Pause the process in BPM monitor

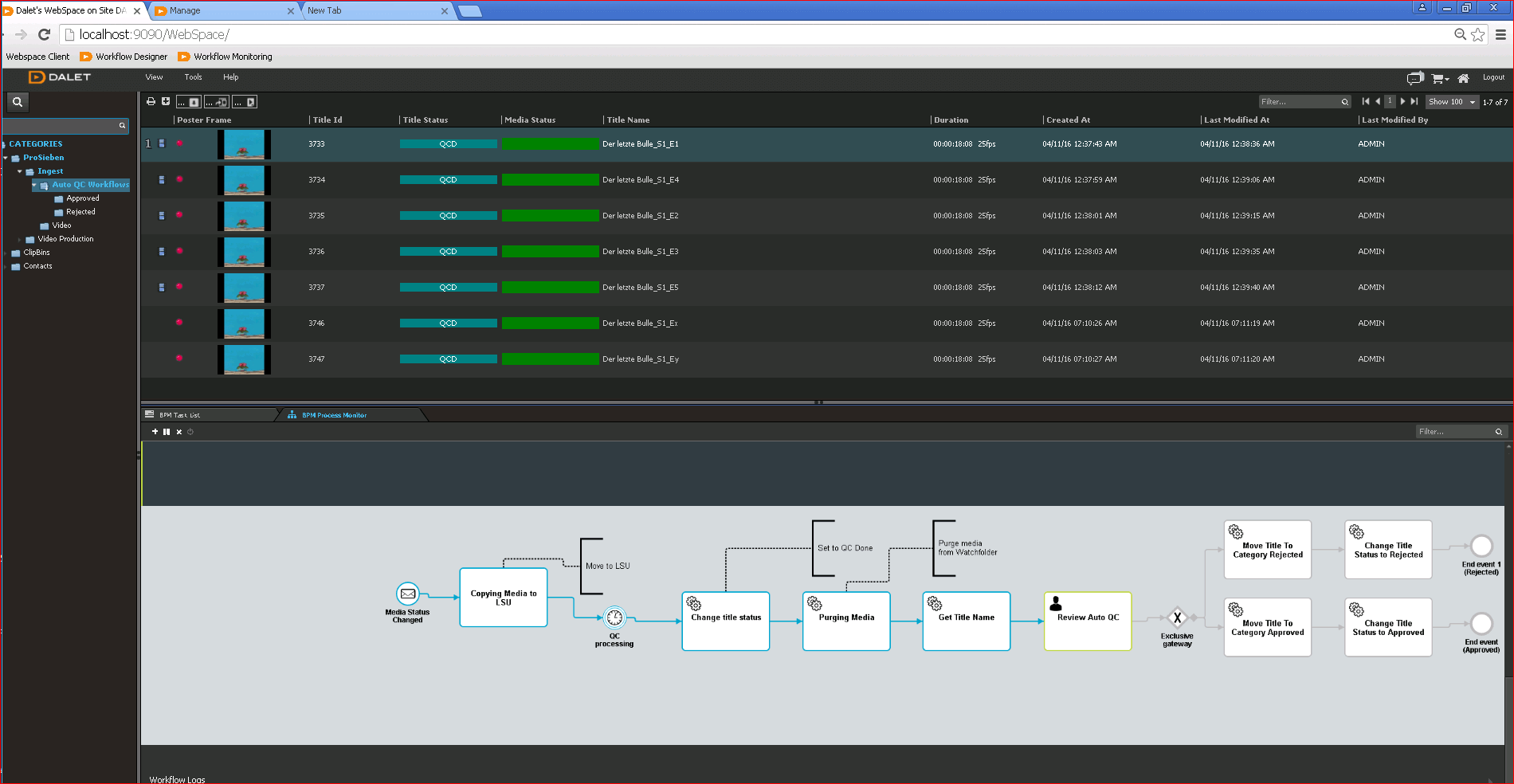(167, 432)
